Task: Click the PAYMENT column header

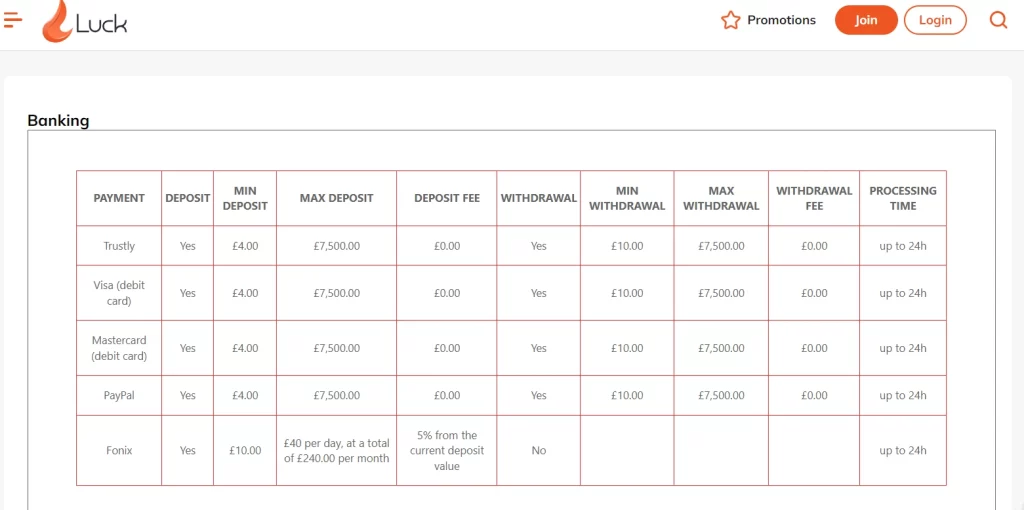Action: click(119, 199)
